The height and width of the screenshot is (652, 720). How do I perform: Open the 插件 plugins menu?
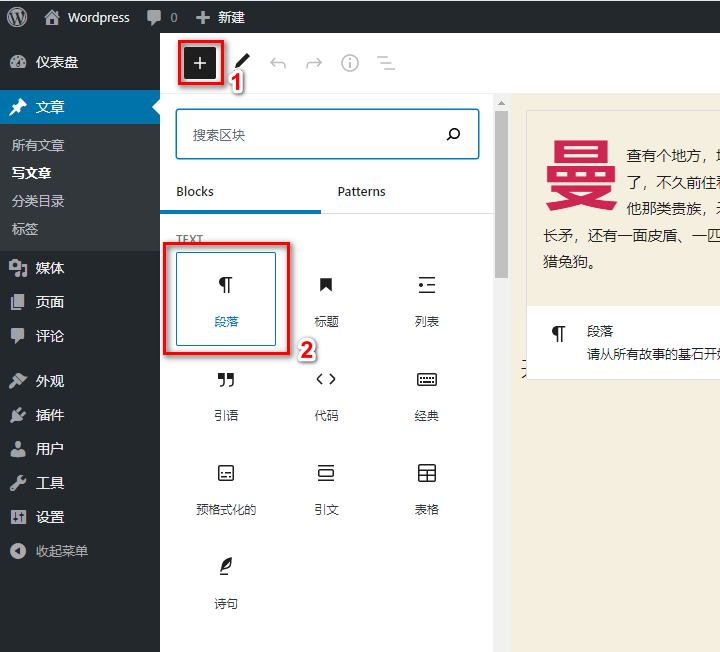pos(80,415)
